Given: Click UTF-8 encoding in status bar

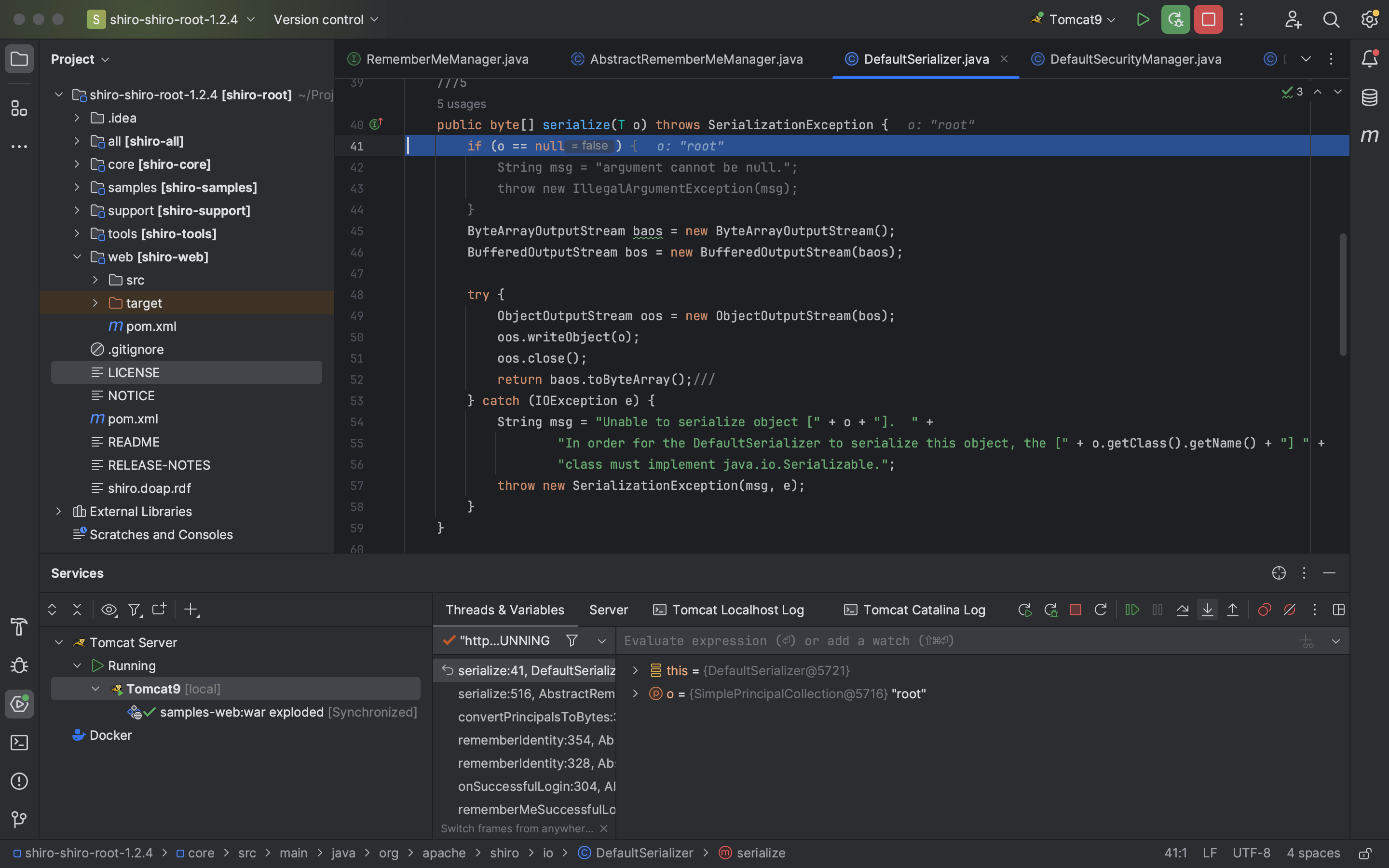Looking at the screenshot, I should coord(1251,853).
